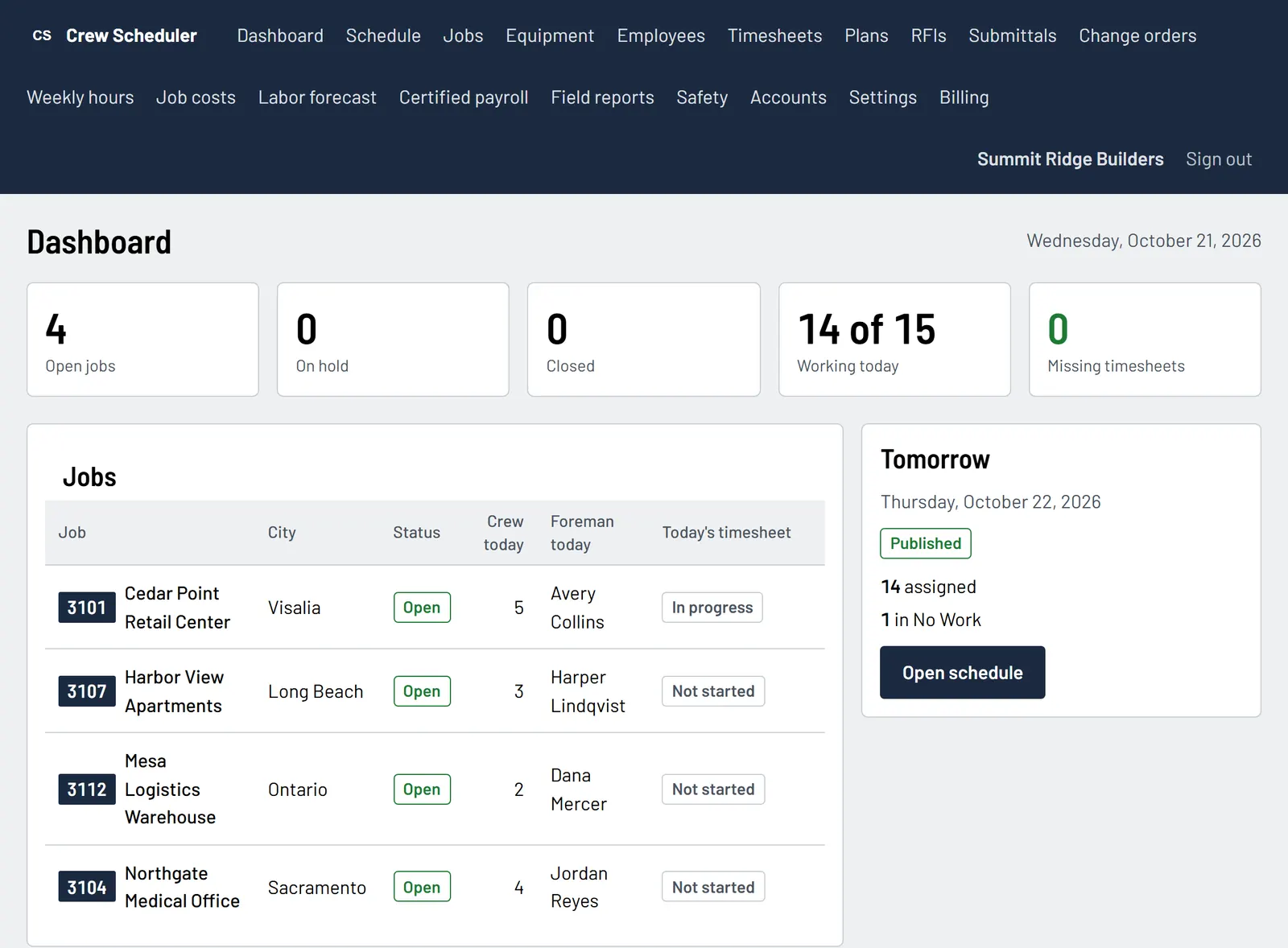Open the Timesheets section
This screenshot has width=1288, height=948.
[774, 35]
